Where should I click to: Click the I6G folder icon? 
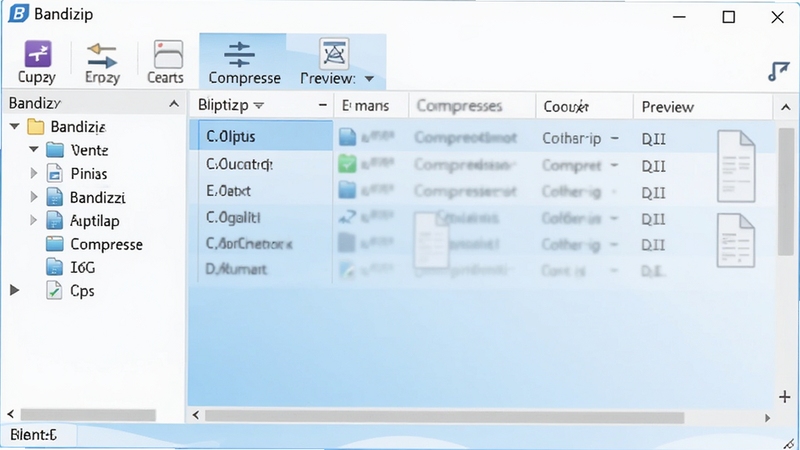[x=55, y=267]
